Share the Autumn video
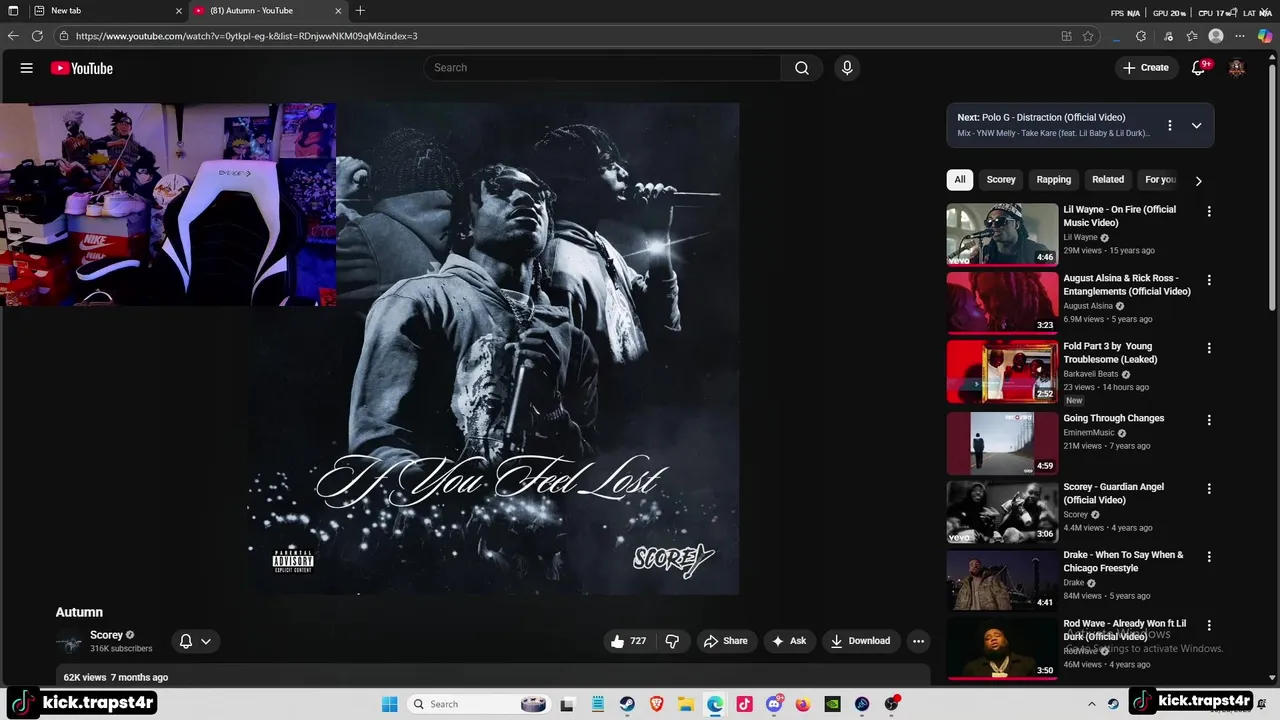Viewport: 1280px width, 720px height. click(726, 641)
